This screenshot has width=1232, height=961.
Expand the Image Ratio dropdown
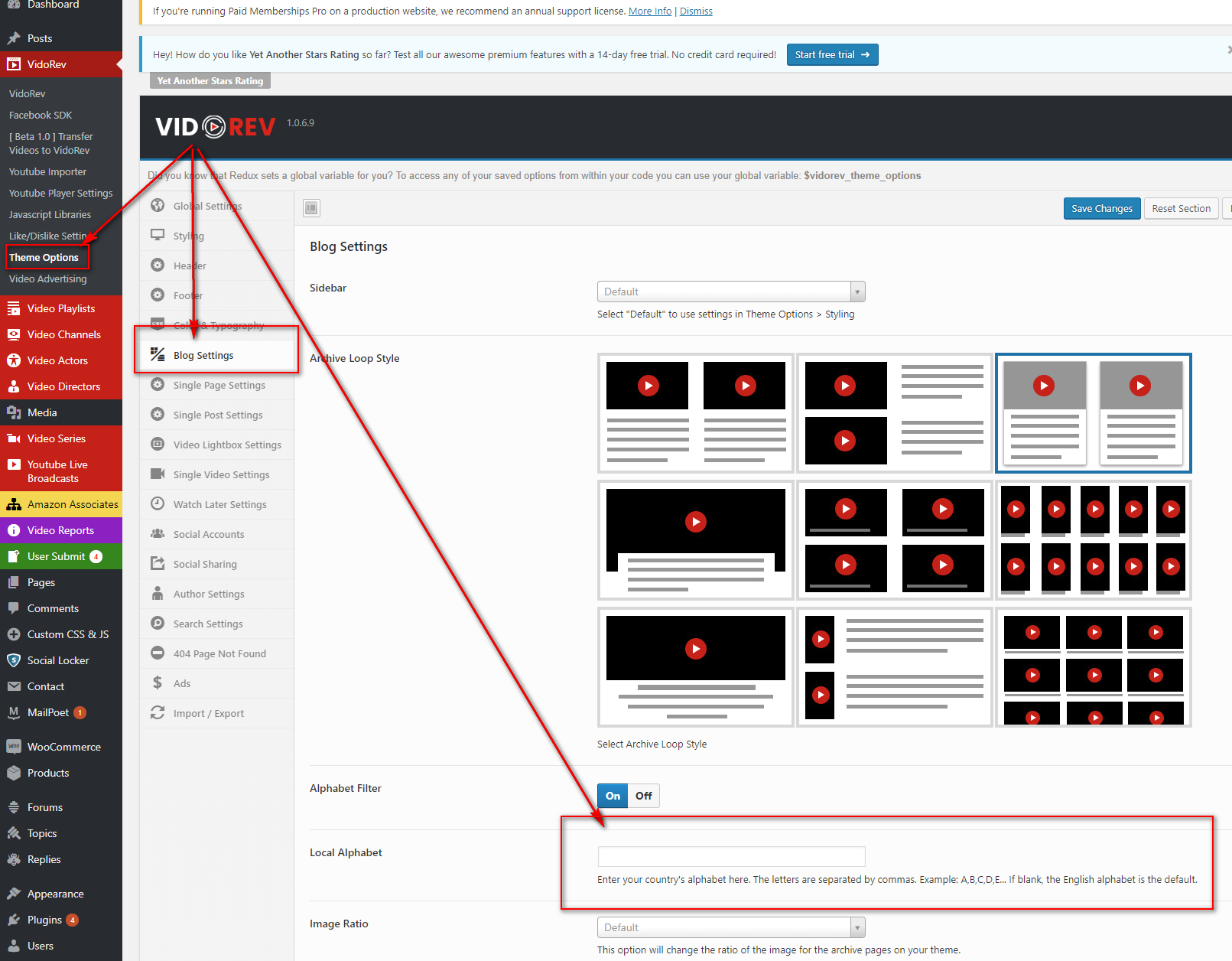(x=730, y=927)
